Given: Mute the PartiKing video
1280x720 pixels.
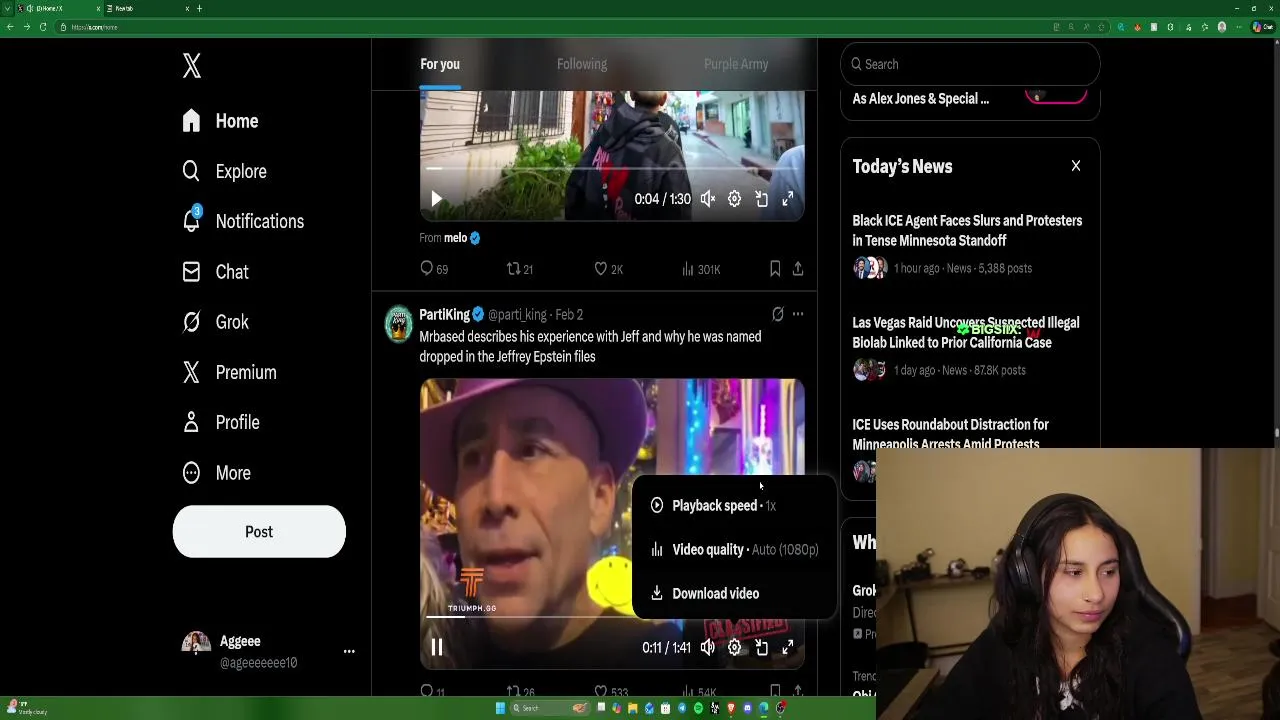Looking at the screenshot, I should (x=708, y=648).
